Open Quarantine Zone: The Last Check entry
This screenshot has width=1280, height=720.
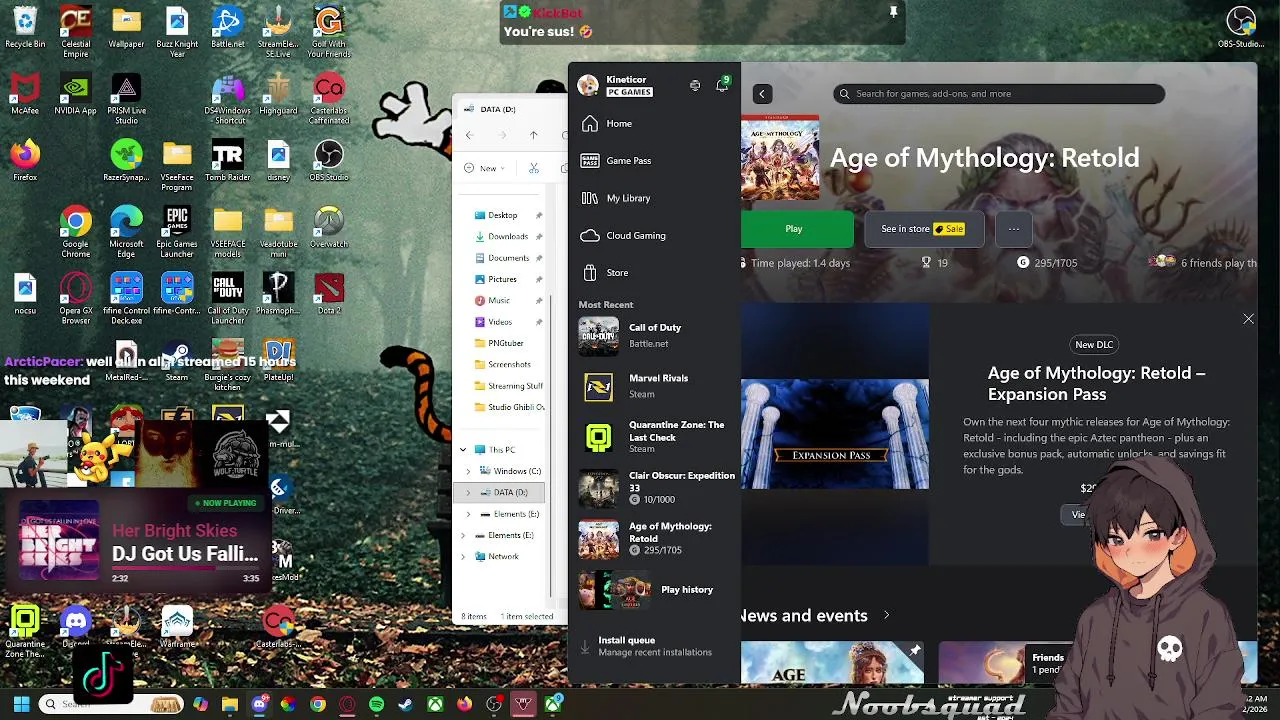pyautogui.click(x=656, y=437)
